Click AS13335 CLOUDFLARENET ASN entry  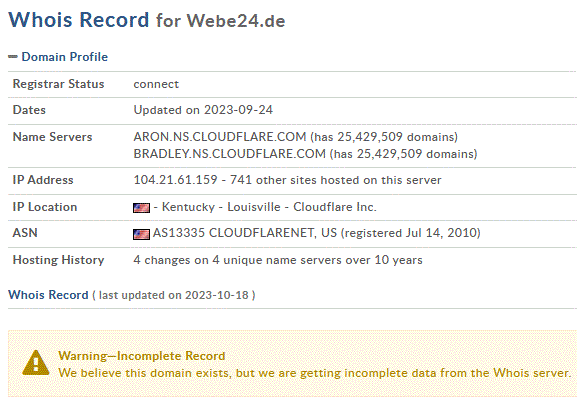(245, 233)
